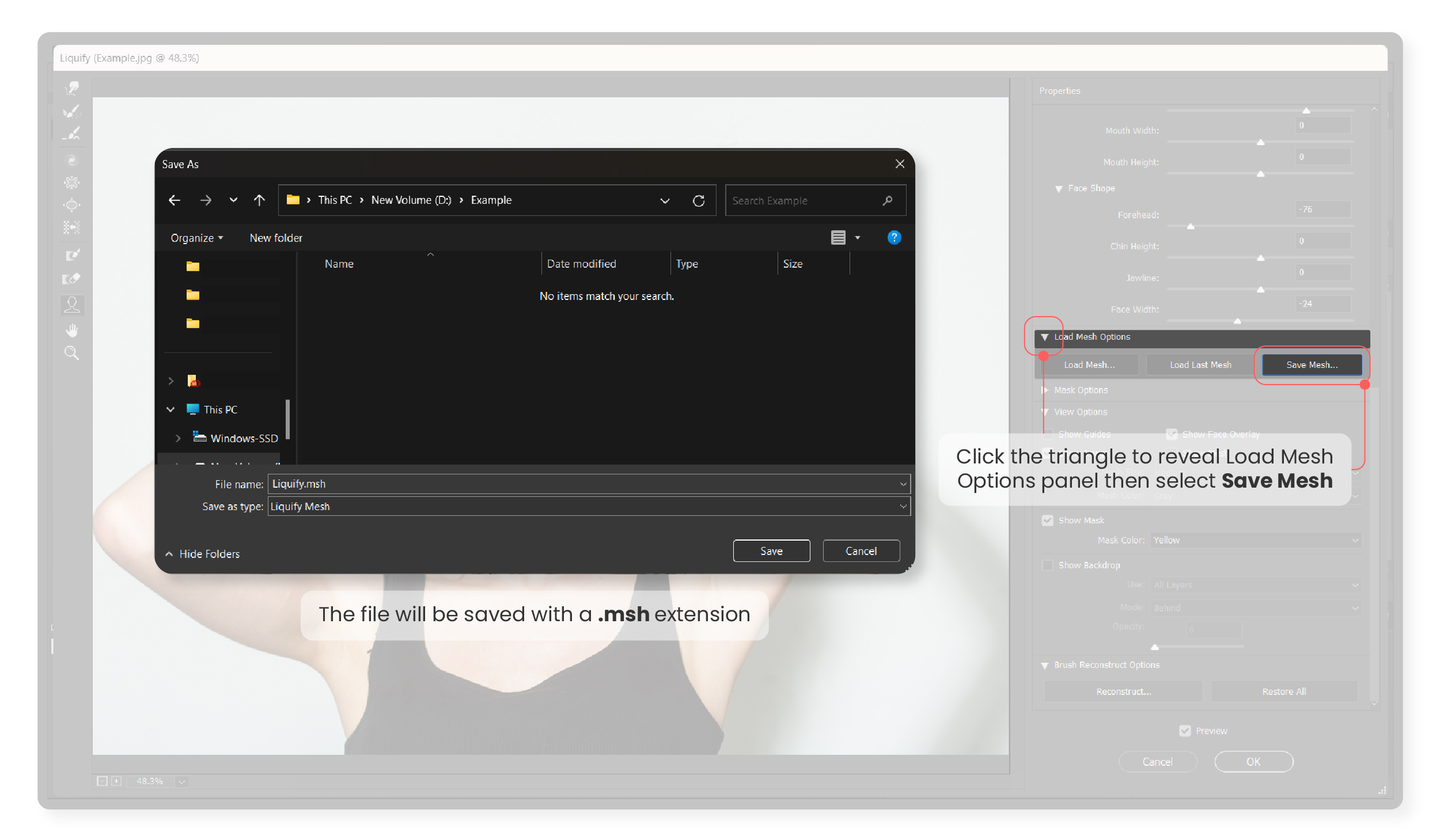Select the Smooth tool
Viewport: 1440px width, 840px height.
point(72,134)
